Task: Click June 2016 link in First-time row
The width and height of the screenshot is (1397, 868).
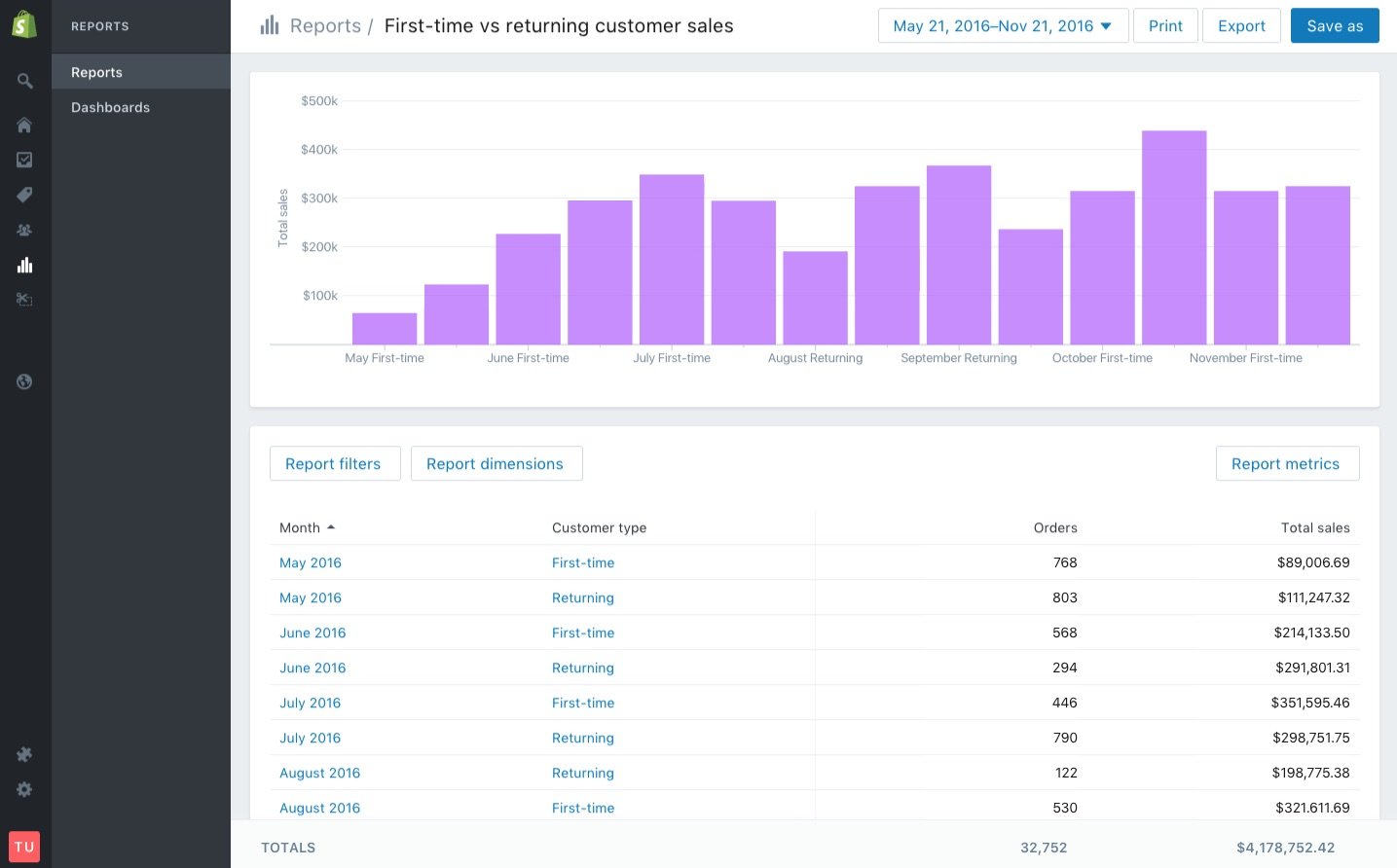Action: click(312, 633)
